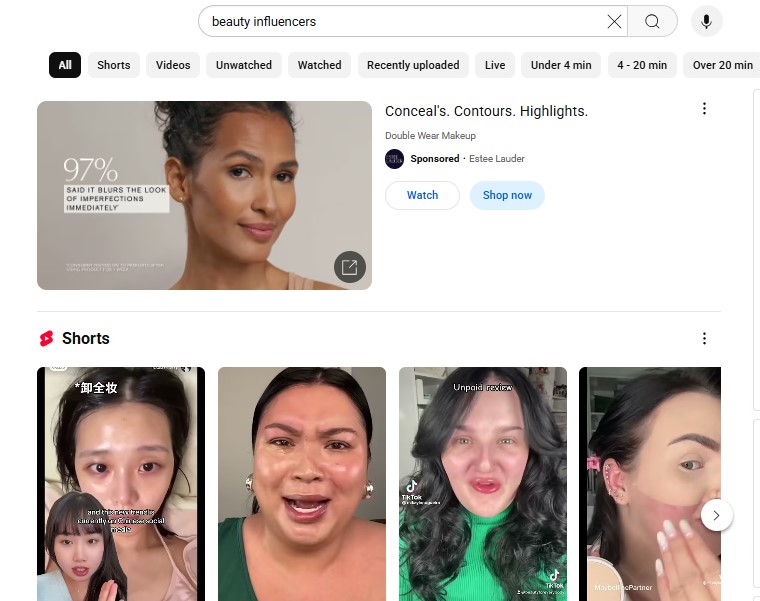Screen dimensions: 760x601
Task: Click the Estee Lauder channel avatar
Action: point(395,159)
